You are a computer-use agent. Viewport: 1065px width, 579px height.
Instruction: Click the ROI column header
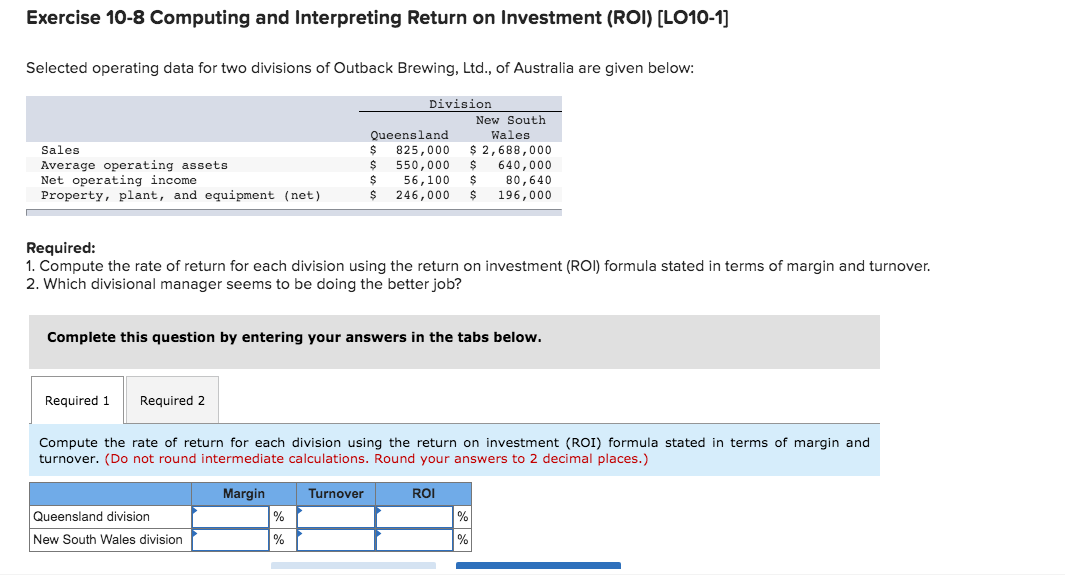click(423, 493)
